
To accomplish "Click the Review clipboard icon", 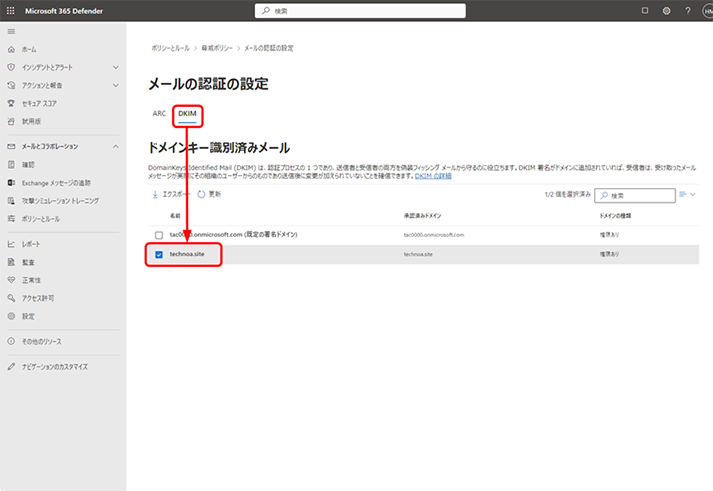I will (11, 165).
